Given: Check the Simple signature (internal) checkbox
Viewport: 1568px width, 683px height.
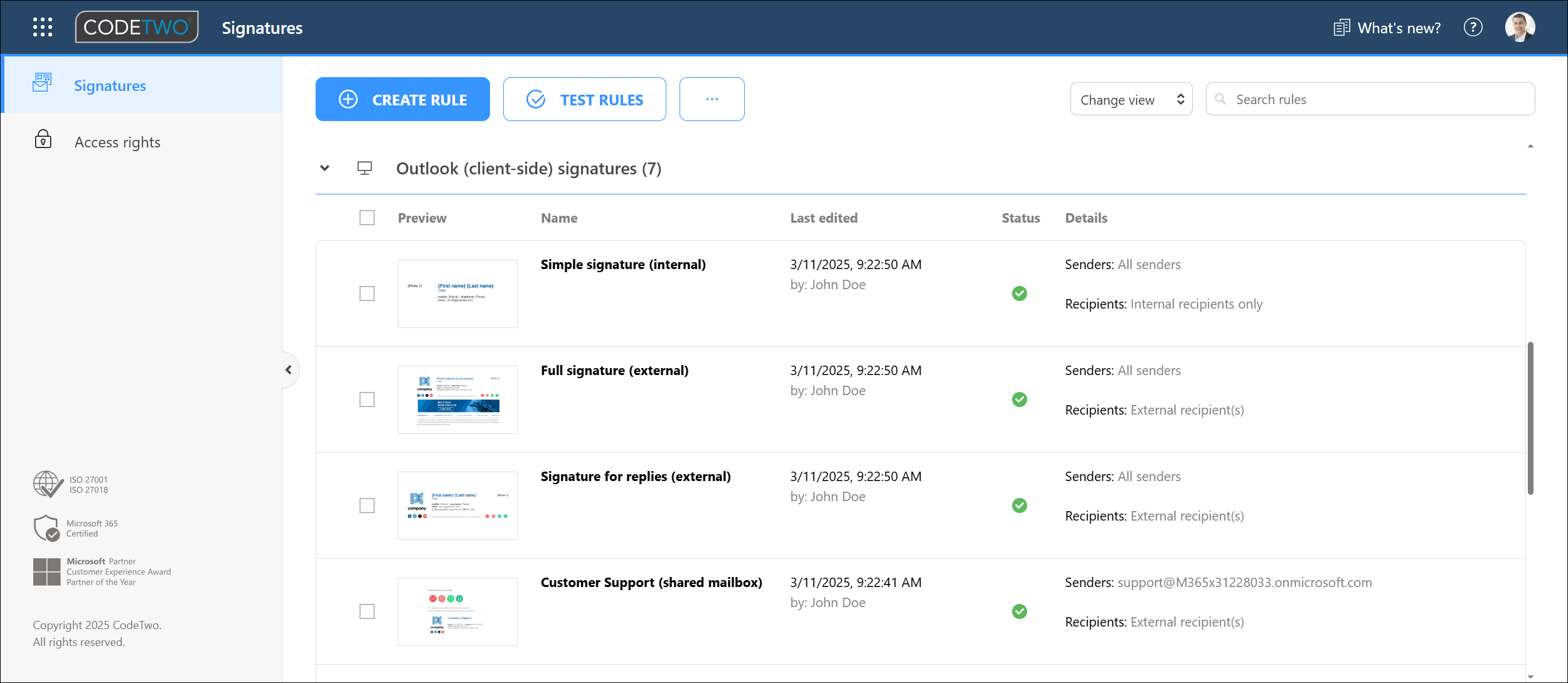Looking at the screenshot, I should click(367, 294).
